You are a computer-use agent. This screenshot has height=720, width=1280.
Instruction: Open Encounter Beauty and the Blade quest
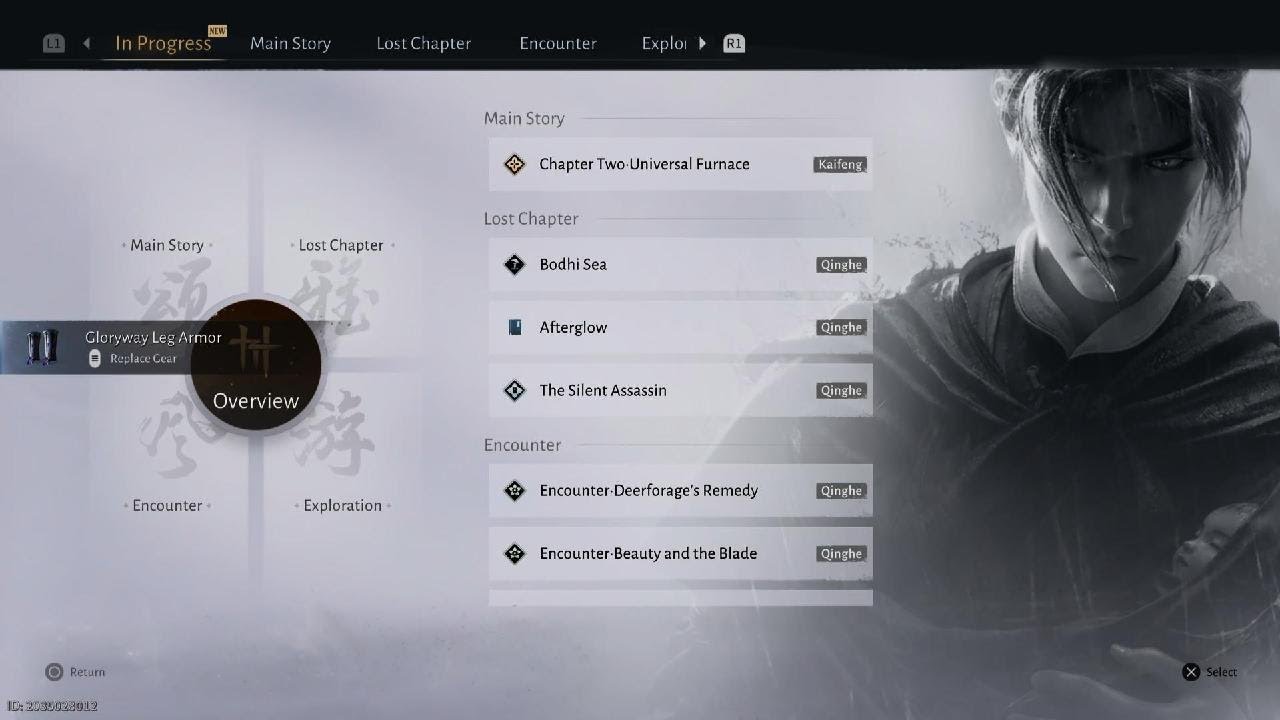click(x=680, y=553)
